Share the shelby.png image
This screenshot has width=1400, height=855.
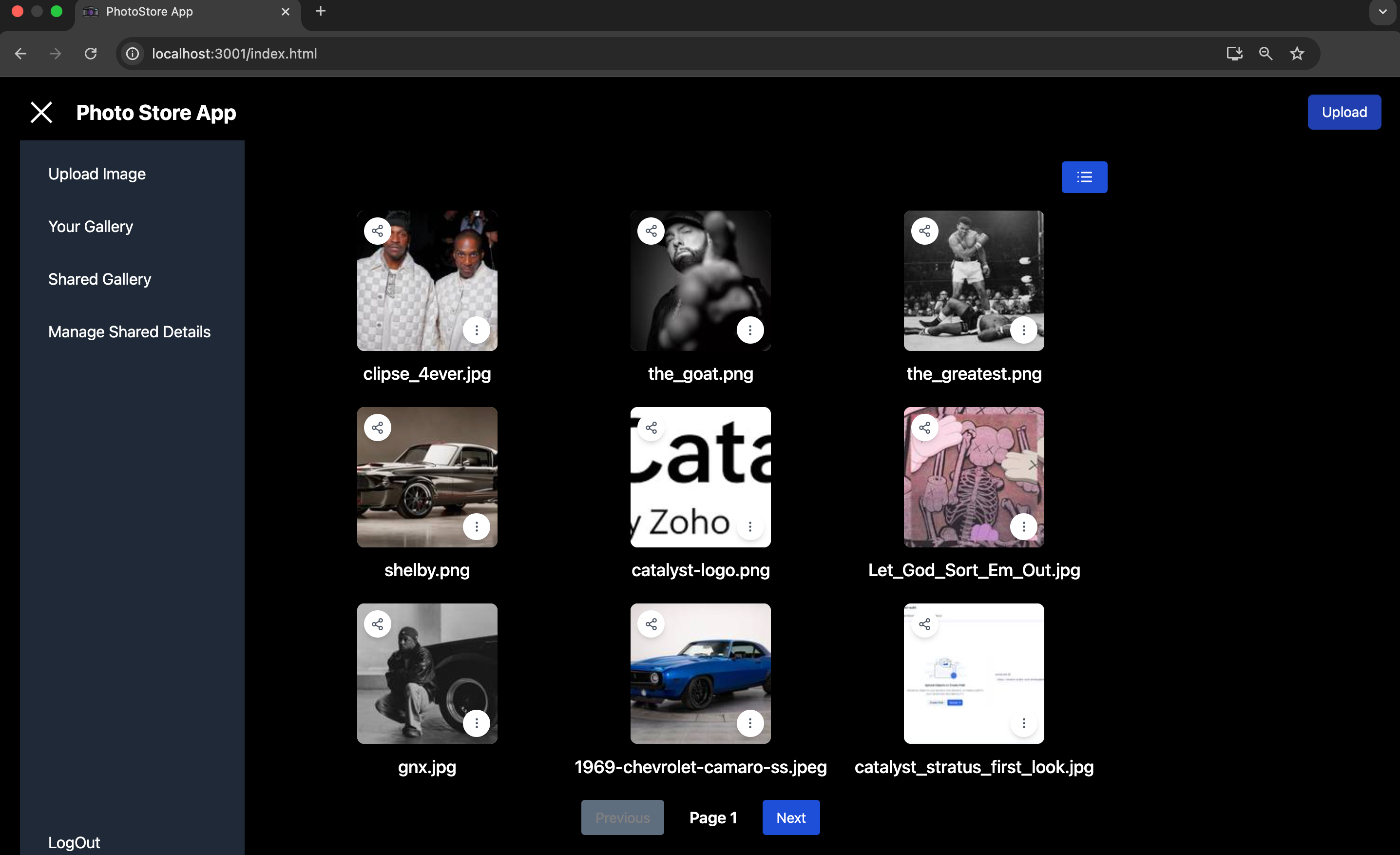click(377, 427)
